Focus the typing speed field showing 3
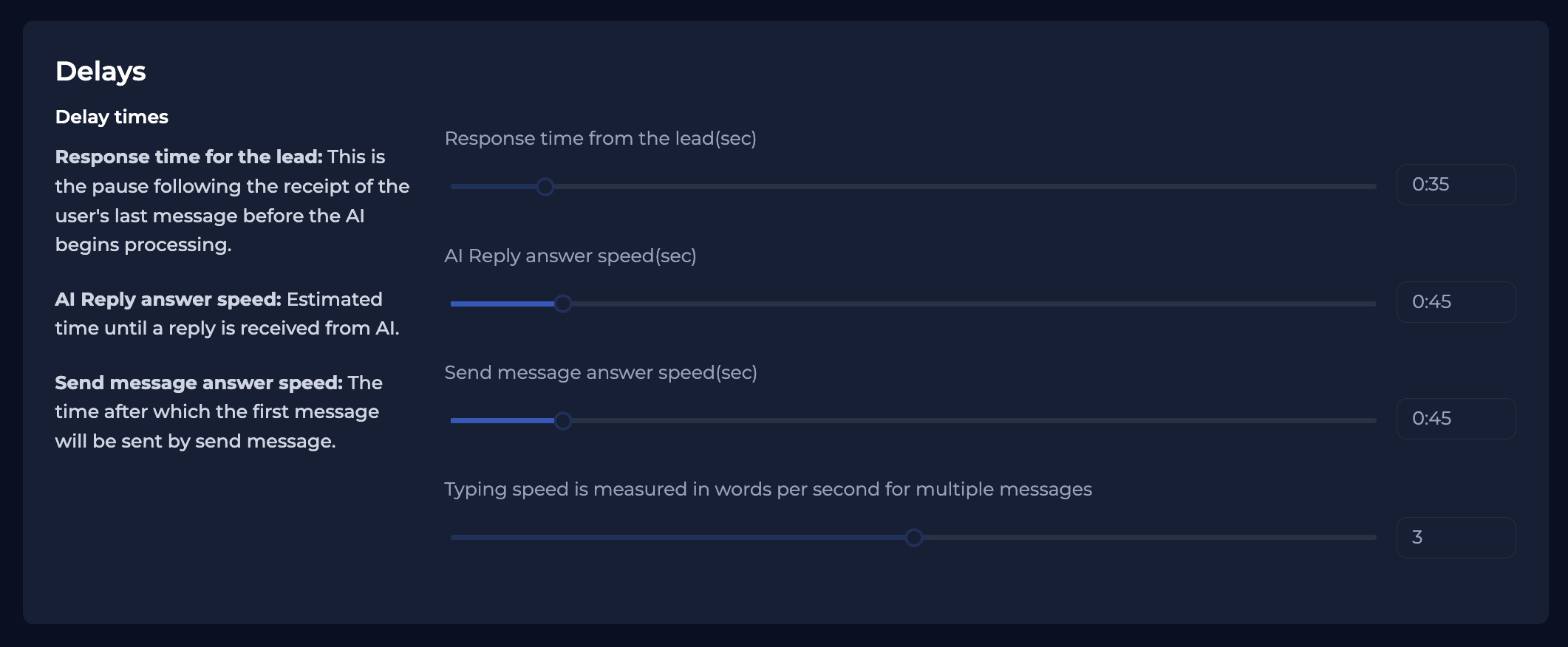This screenshot has width=1568, height=647. point(1456,538)
